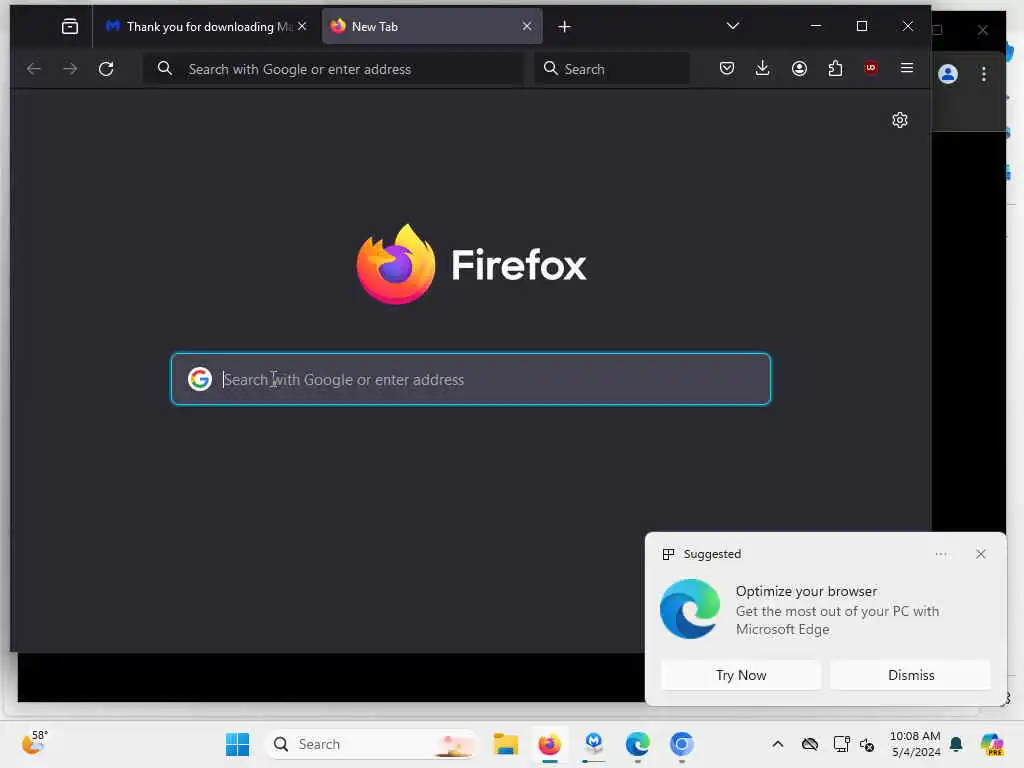The image size is (1024, 768).
Task: Click the Firefox taskbar icon
Action: coord(549,744)
